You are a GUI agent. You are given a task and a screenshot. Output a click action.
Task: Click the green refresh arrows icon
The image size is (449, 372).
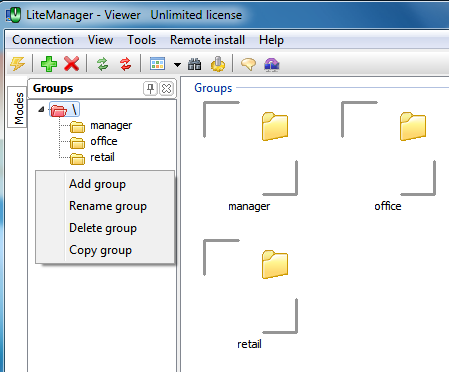[103, 64]
